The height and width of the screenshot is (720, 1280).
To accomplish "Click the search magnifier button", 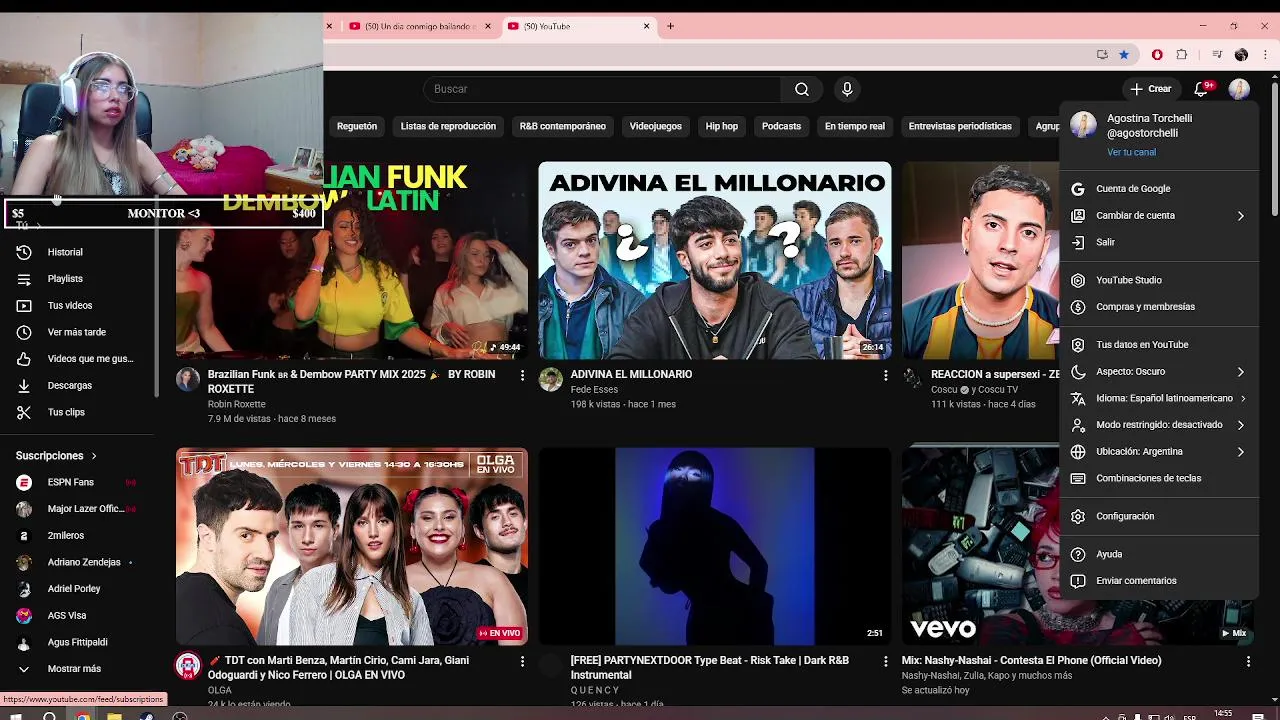I will tap(802, 89).
